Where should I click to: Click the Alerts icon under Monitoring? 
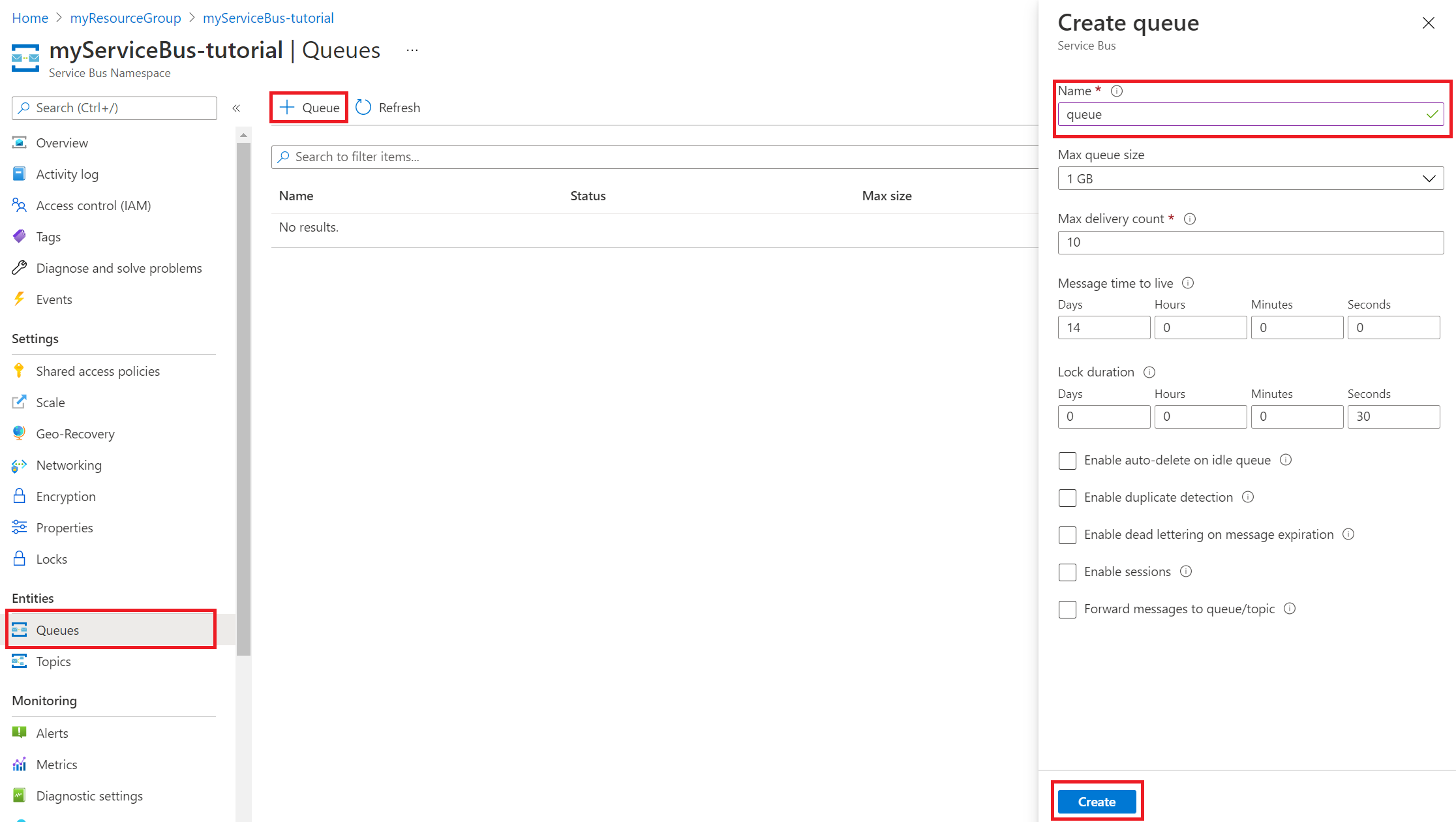20,727
